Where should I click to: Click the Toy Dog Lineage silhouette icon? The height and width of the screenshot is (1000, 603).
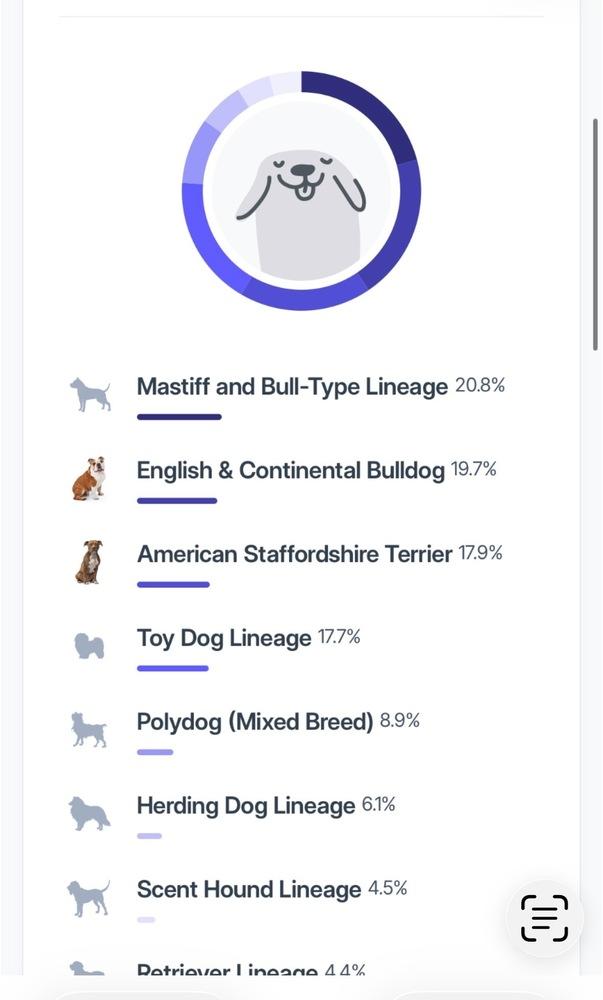[89, 645]
